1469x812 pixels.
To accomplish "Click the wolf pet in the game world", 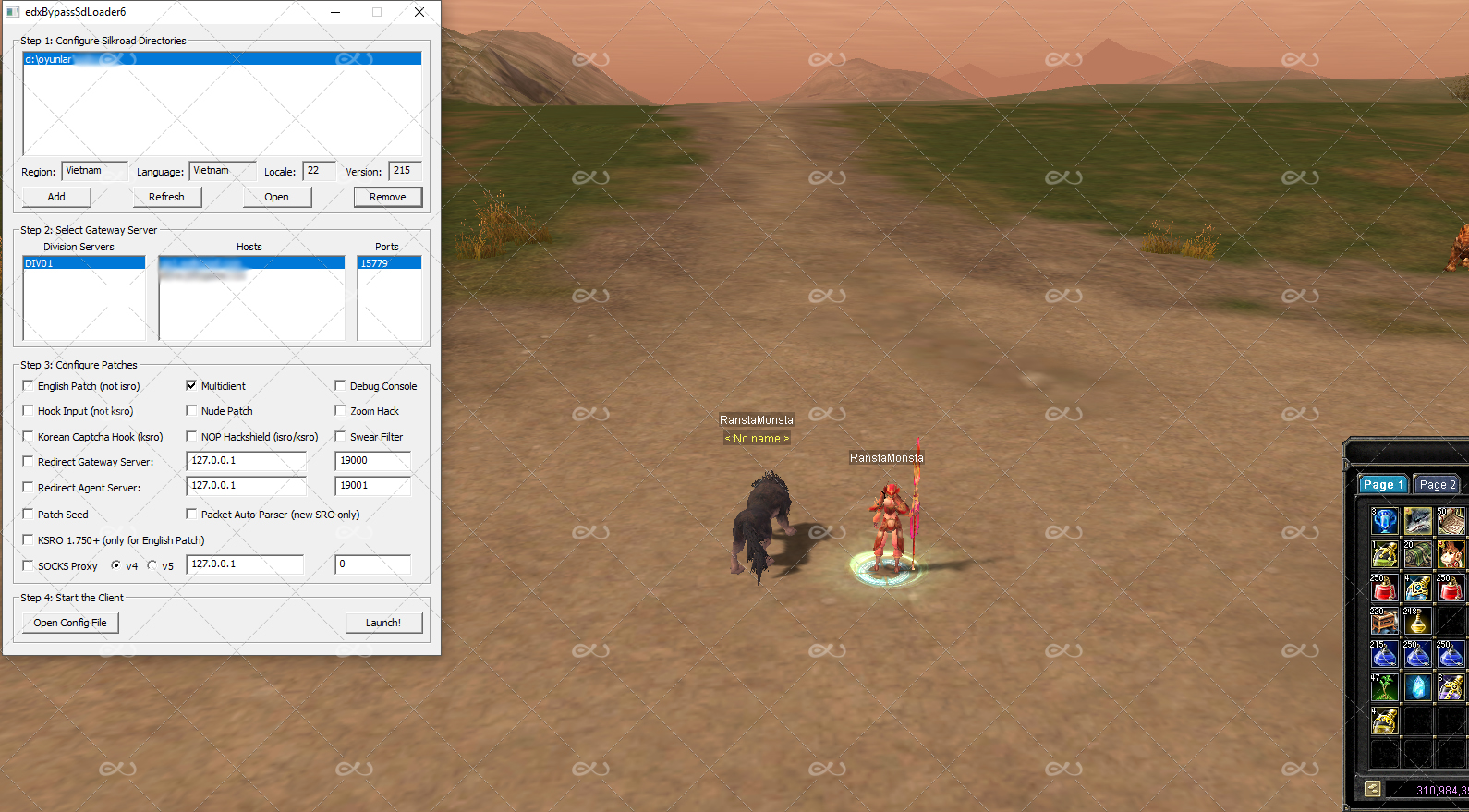I will (762, 529).
